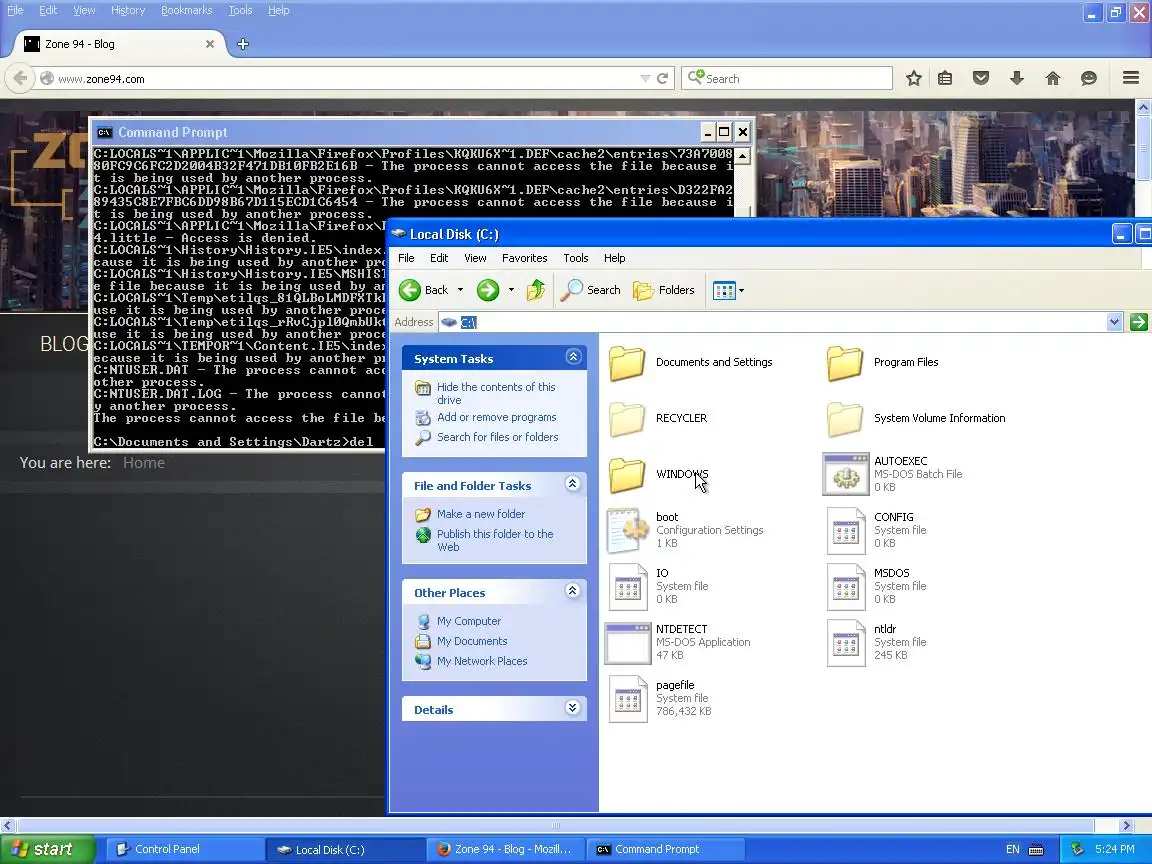Click the Firefox Search box
Image resolution: width=1152 pixels, height=864 pixels.
click(x=788, y=79)
